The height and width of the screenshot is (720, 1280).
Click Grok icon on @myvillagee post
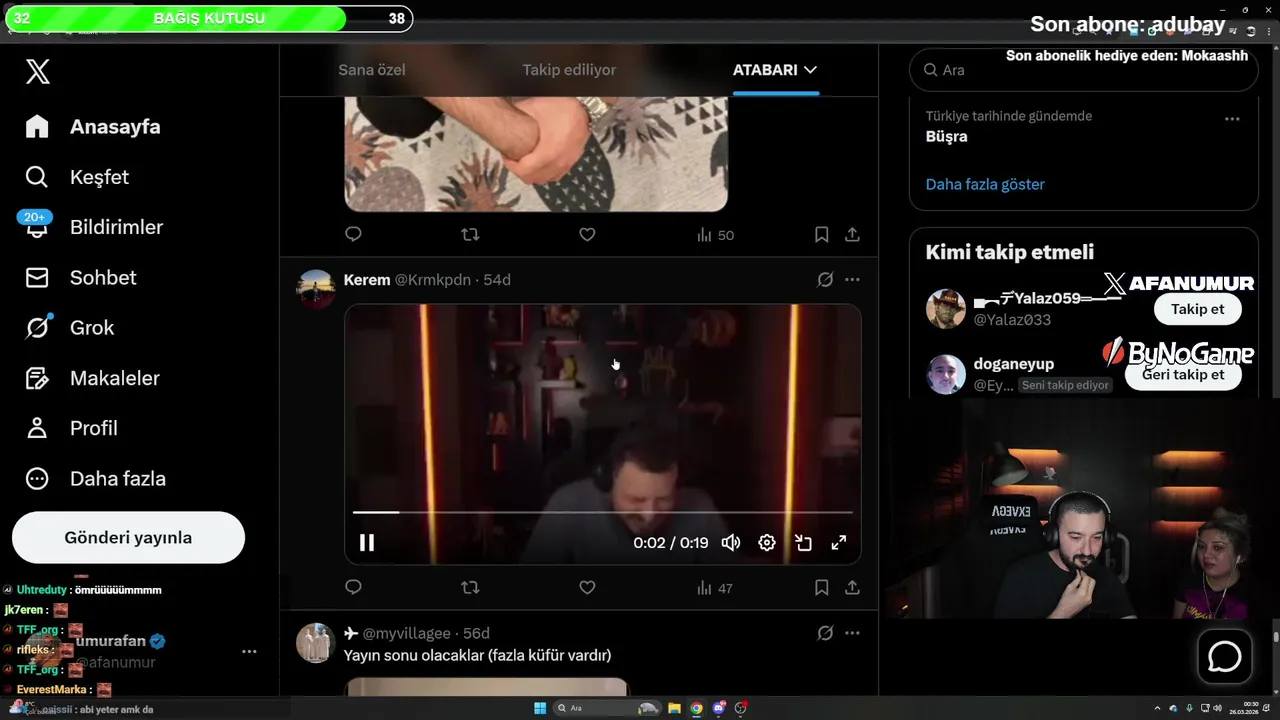825,633
